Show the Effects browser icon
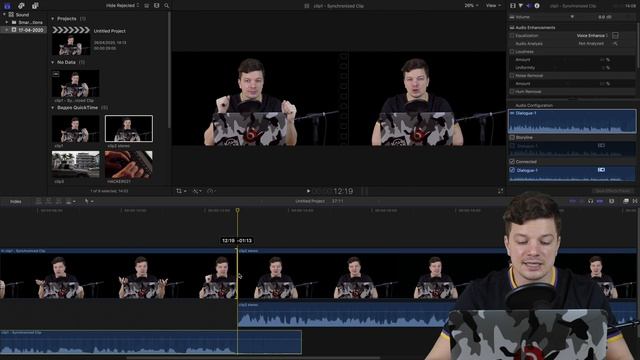The width and height of the screenshot is (640, 360). coord(626,201)
